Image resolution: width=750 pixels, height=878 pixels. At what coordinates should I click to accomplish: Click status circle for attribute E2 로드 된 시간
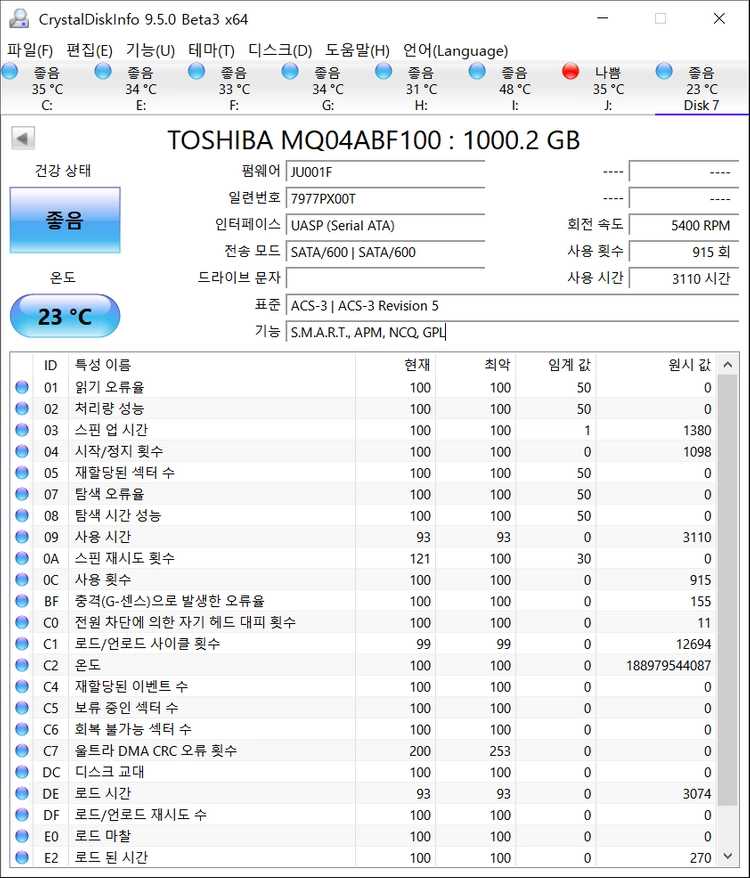click(x=22, y=857)
